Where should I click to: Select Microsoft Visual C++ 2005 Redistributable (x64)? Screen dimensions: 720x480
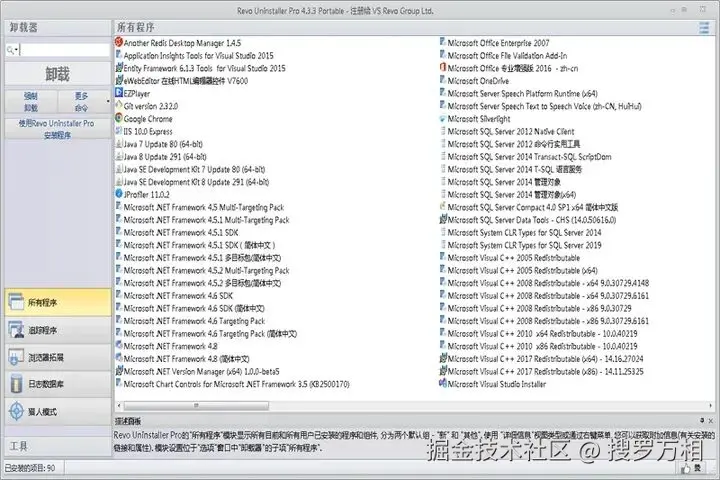[523, 270]
